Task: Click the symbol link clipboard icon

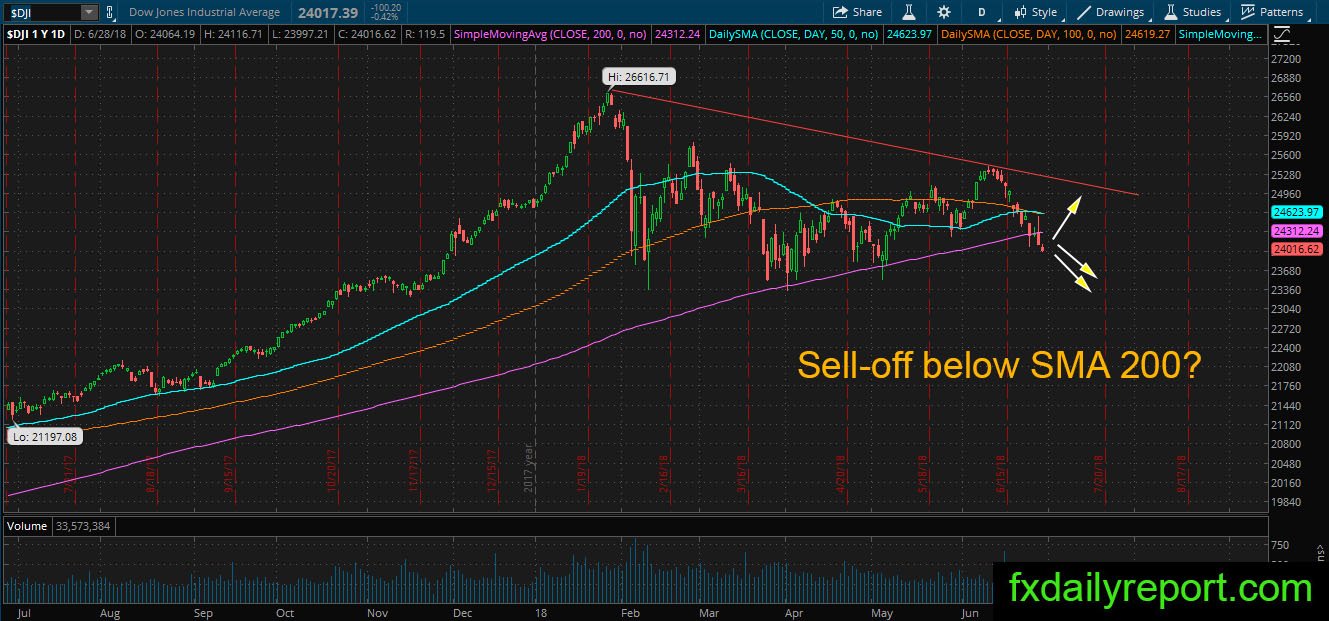Action: coord(109,12)
